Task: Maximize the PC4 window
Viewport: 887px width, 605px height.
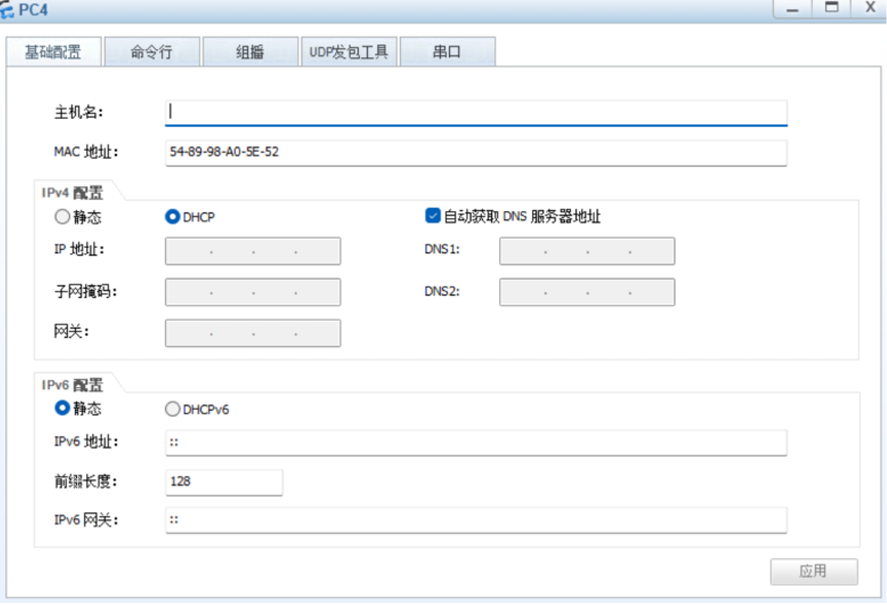Action: click(832, 8)
